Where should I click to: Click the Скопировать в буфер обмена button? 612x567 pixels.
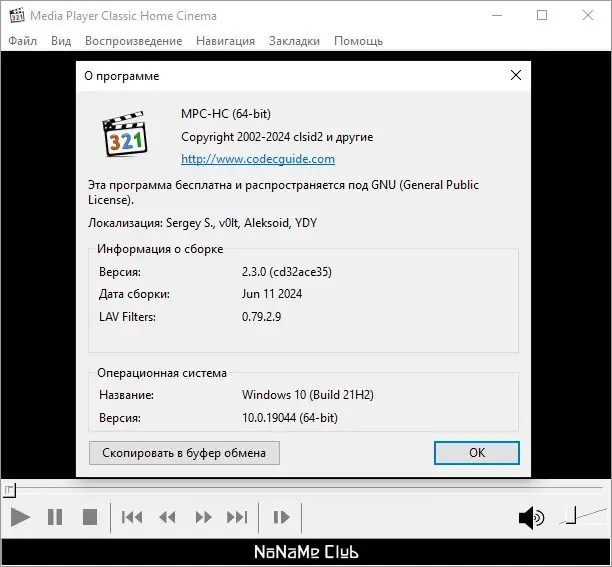[184, 453]
